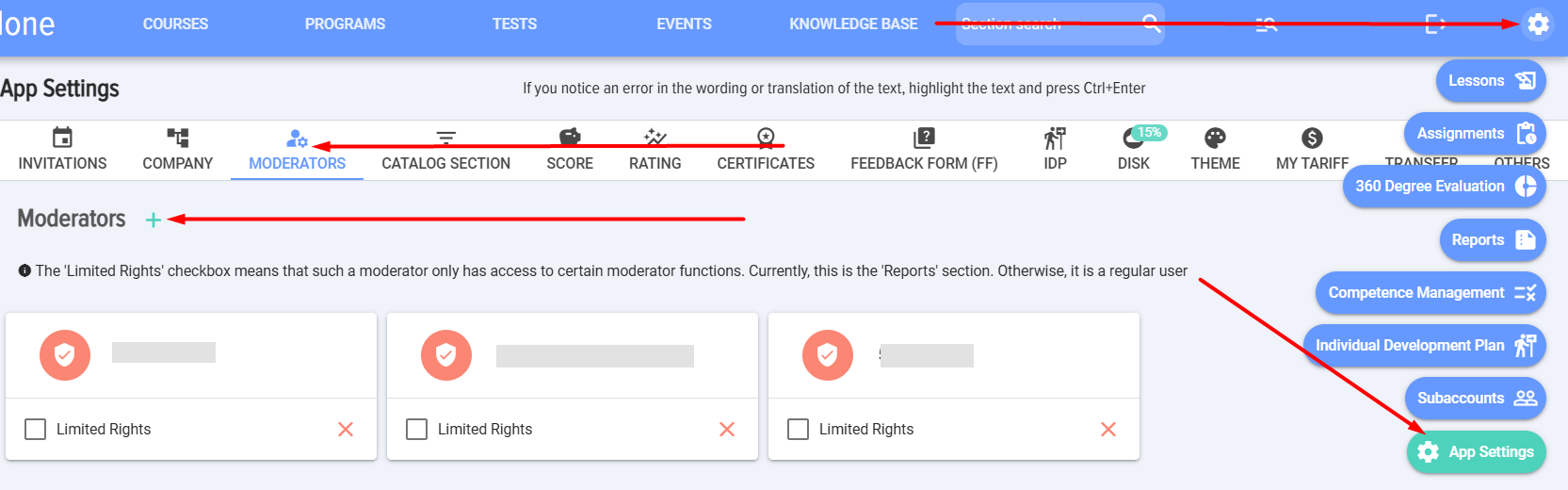Click the logout icon in header
Viewport: 1568px width, 490px height.
pos(1435,24)
